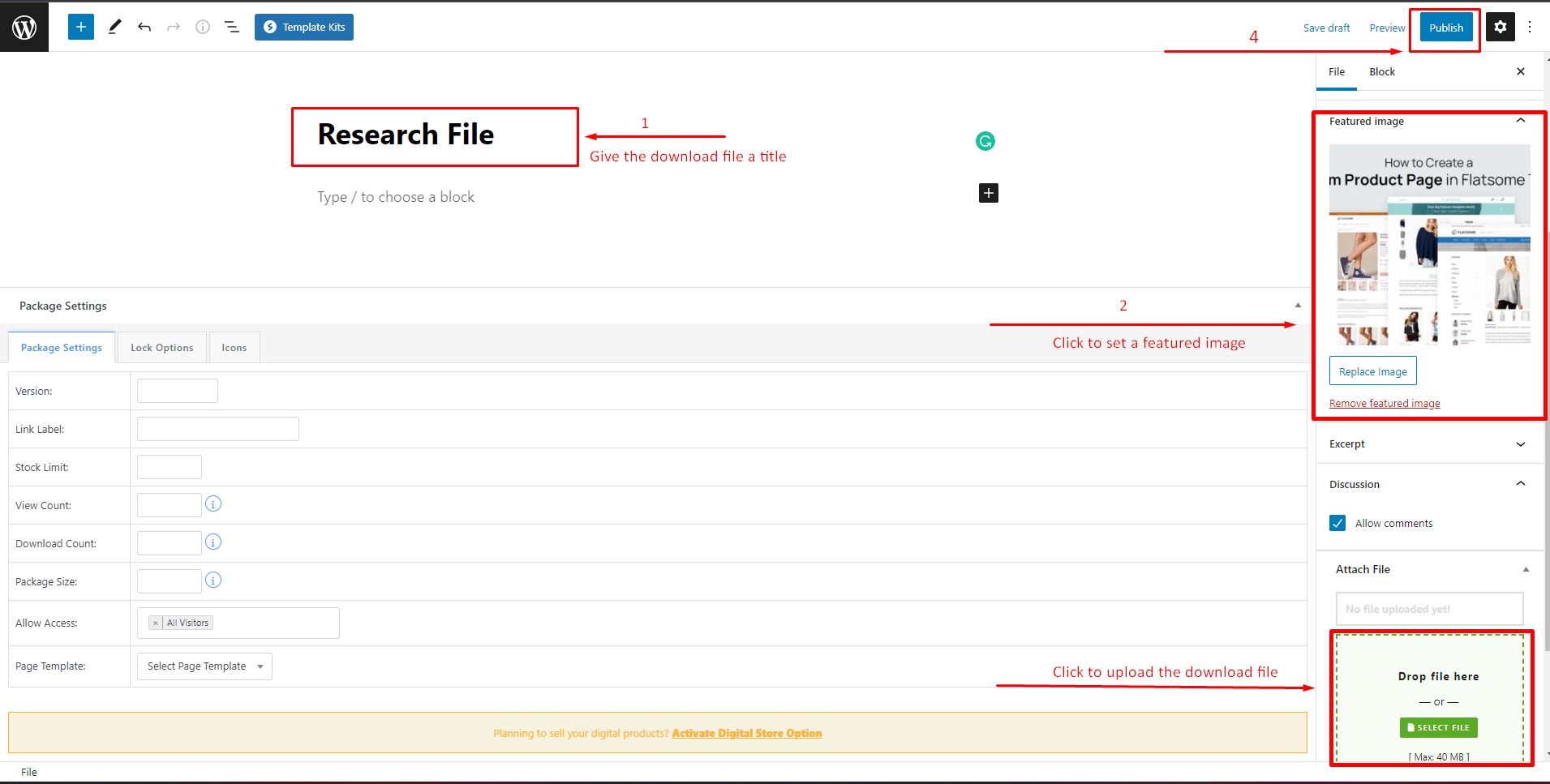Add block with black plus button
Viewport: 1550px width, 784px height.
point(989,193)
